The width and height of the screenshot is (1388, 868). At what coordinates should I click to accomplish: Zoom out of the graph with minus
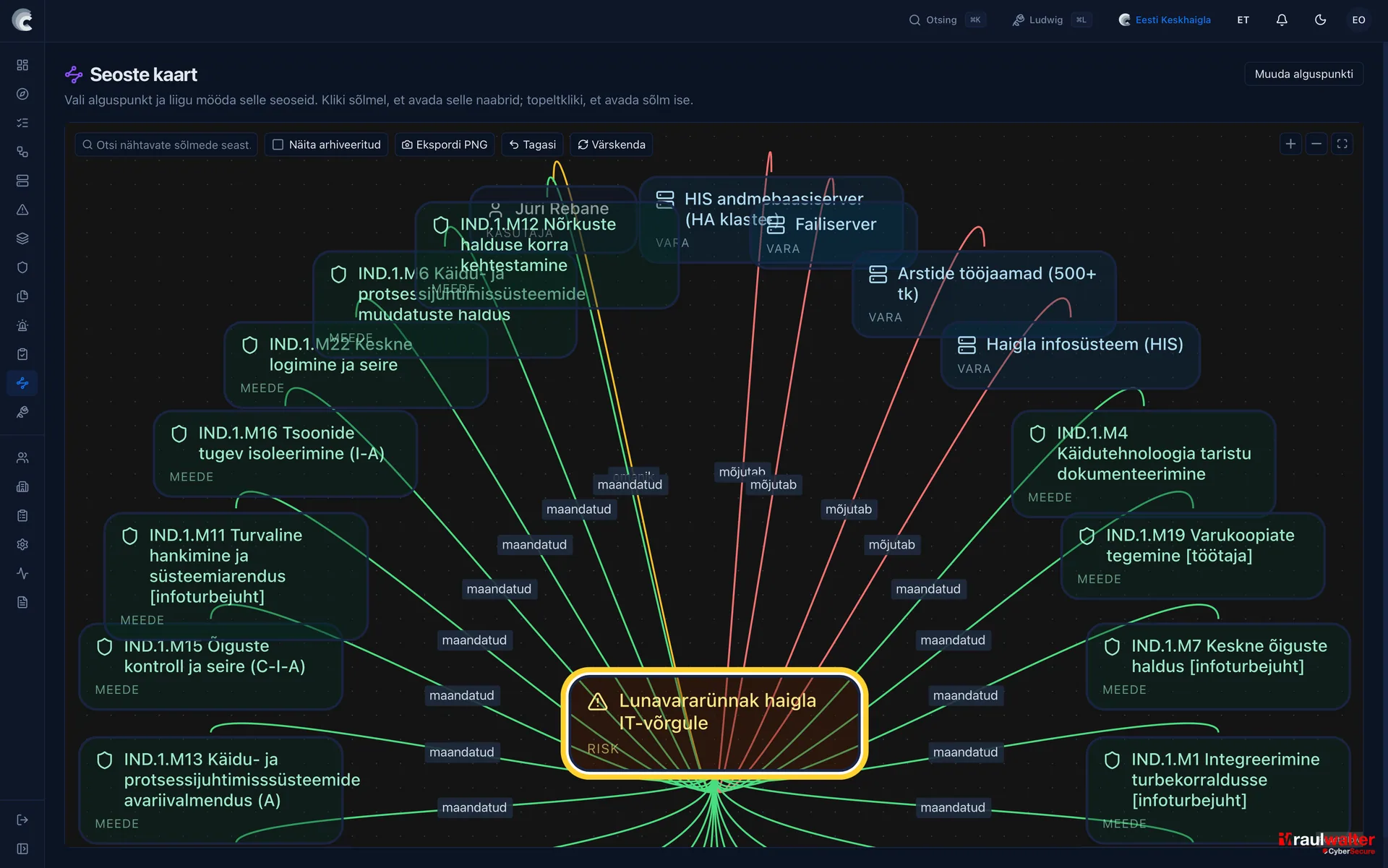coord(1316,144)
